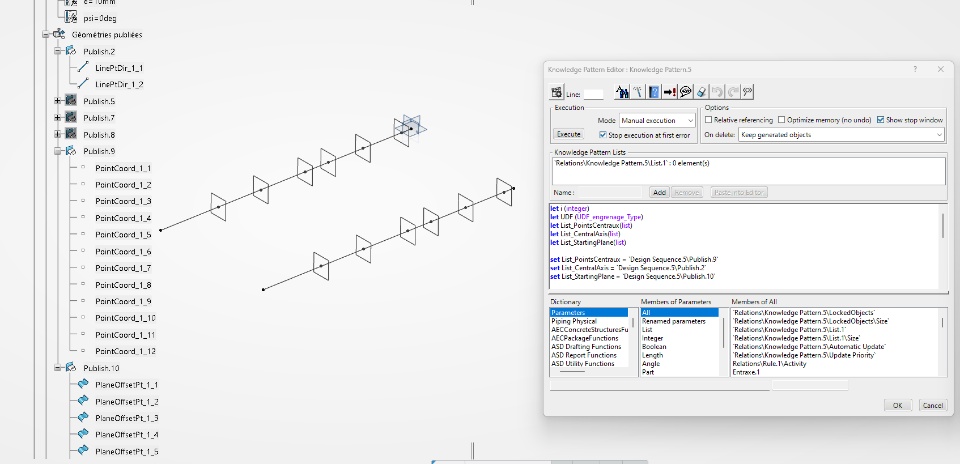Click the Remove button
Screen dimensions: 960x464
686,192
